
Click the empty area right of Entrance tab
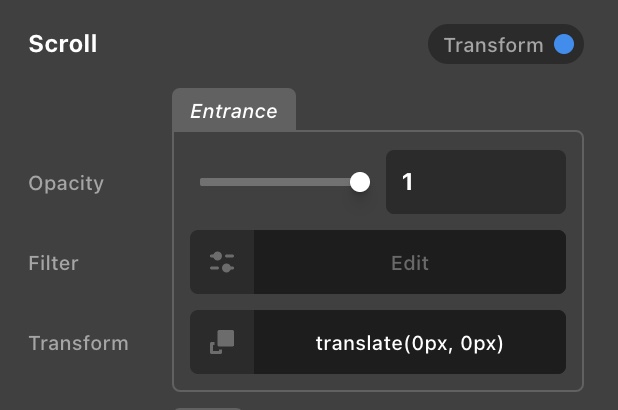(440, 111)
